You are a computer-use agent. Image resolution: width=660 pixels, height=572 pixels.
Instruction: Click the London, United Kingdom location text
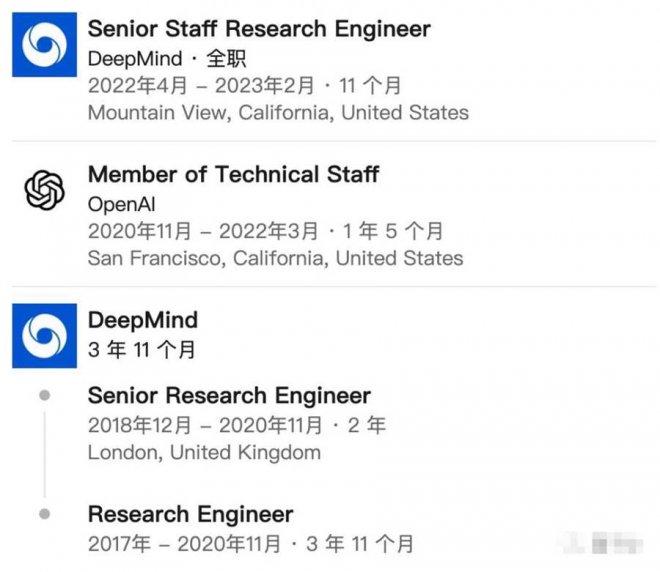click(204, 452)
